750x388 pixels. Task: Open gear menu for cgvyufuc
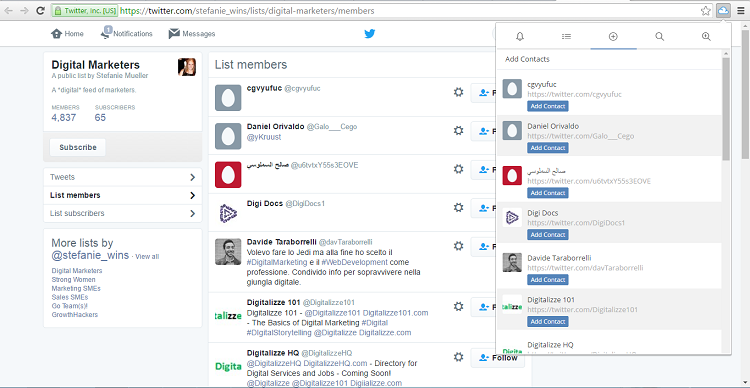pyautogui.click(x=458, y=92)
